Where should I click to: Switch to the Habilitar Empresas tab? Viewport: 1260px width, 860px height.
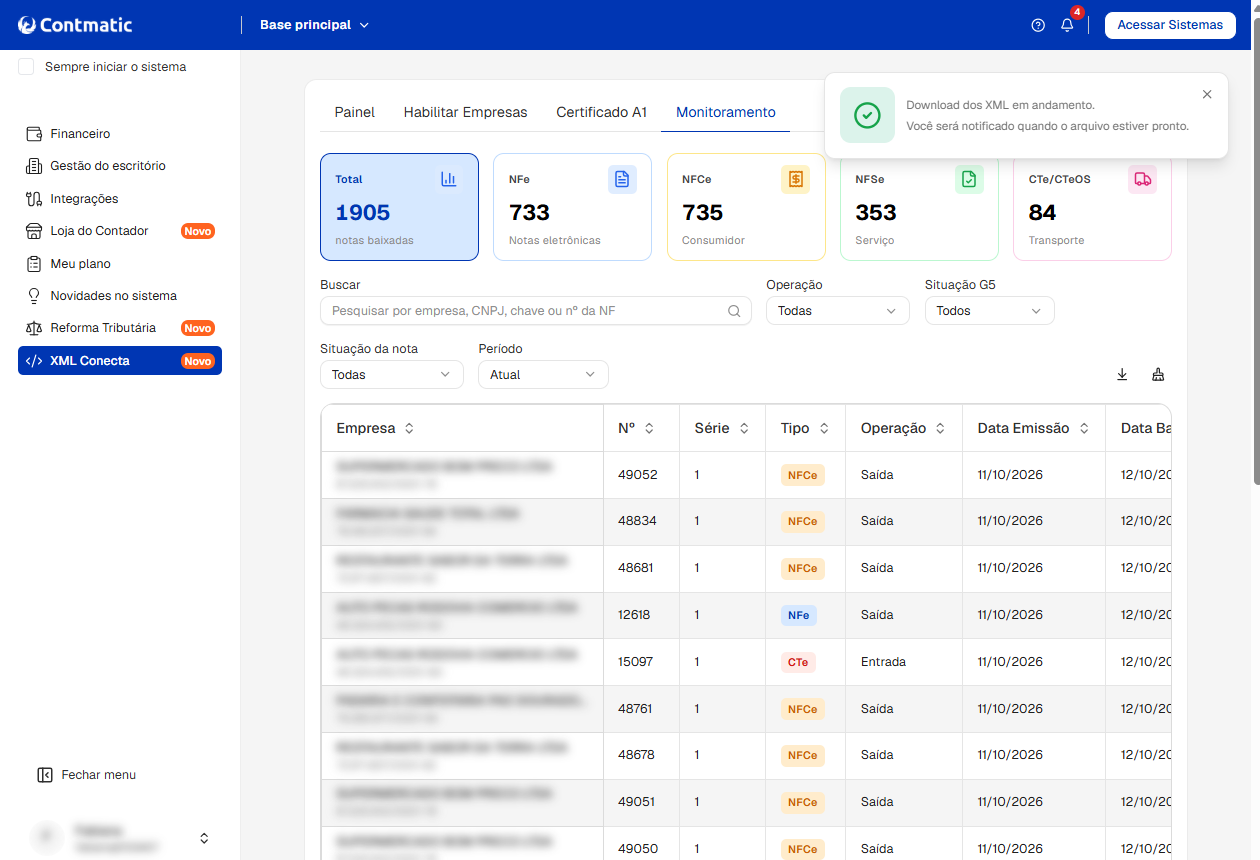[465, 112]
